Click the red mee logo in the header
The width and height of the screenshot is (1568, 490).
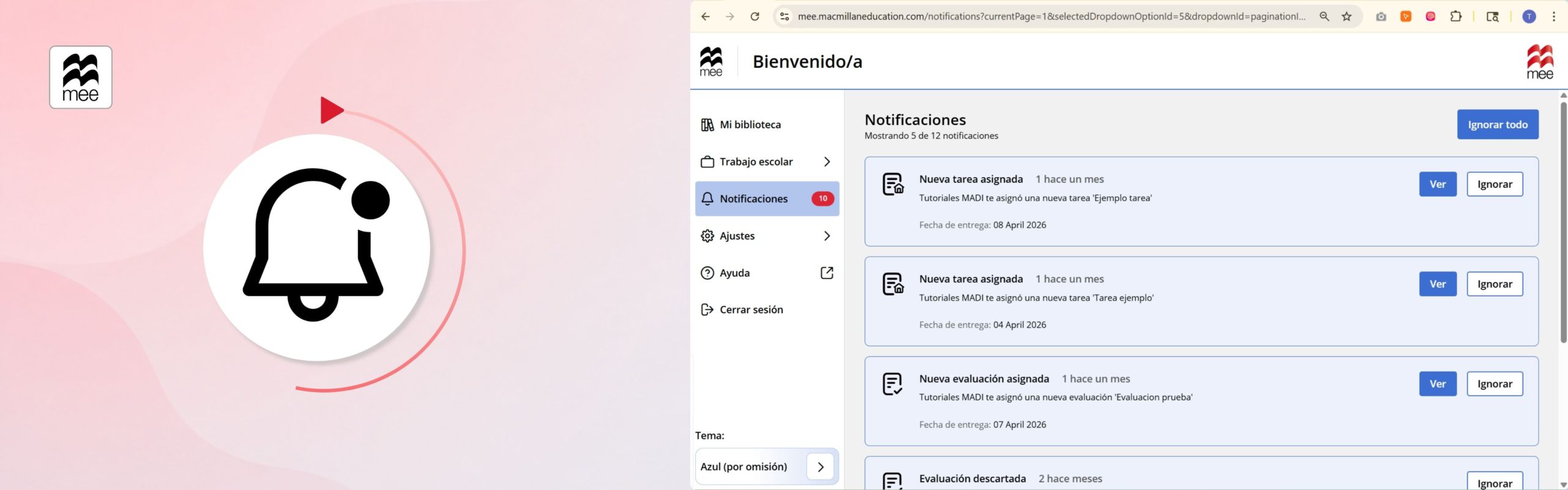tap(1540, 62)
